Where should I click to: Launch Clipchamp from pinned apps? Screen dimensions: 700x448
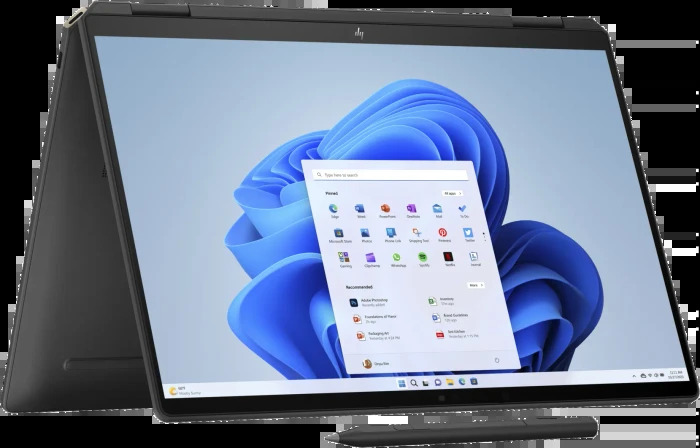pyautogui.click(x=371, y=258)
